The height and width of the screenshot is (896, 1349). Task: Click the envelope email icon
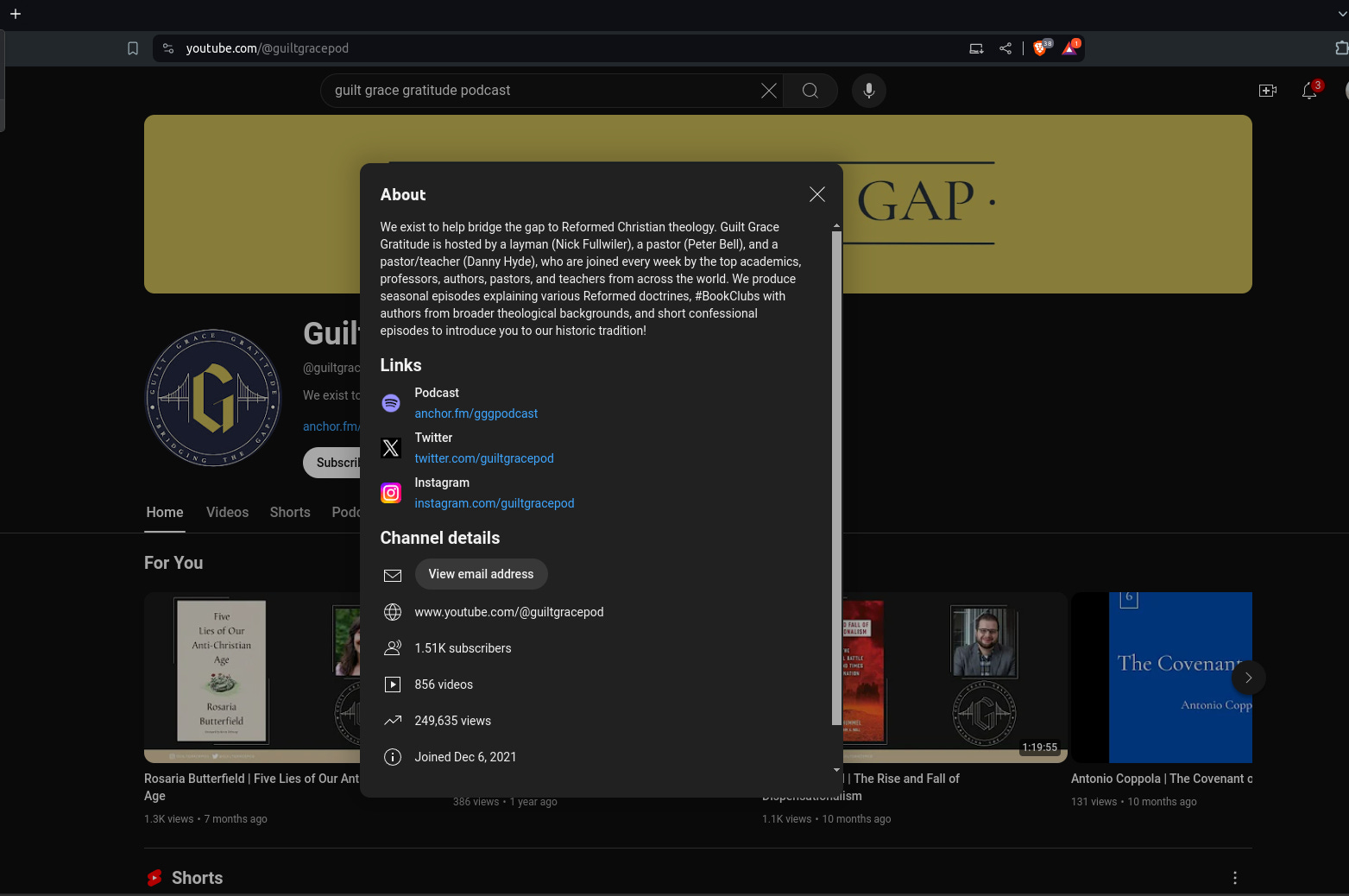[393, 575]
